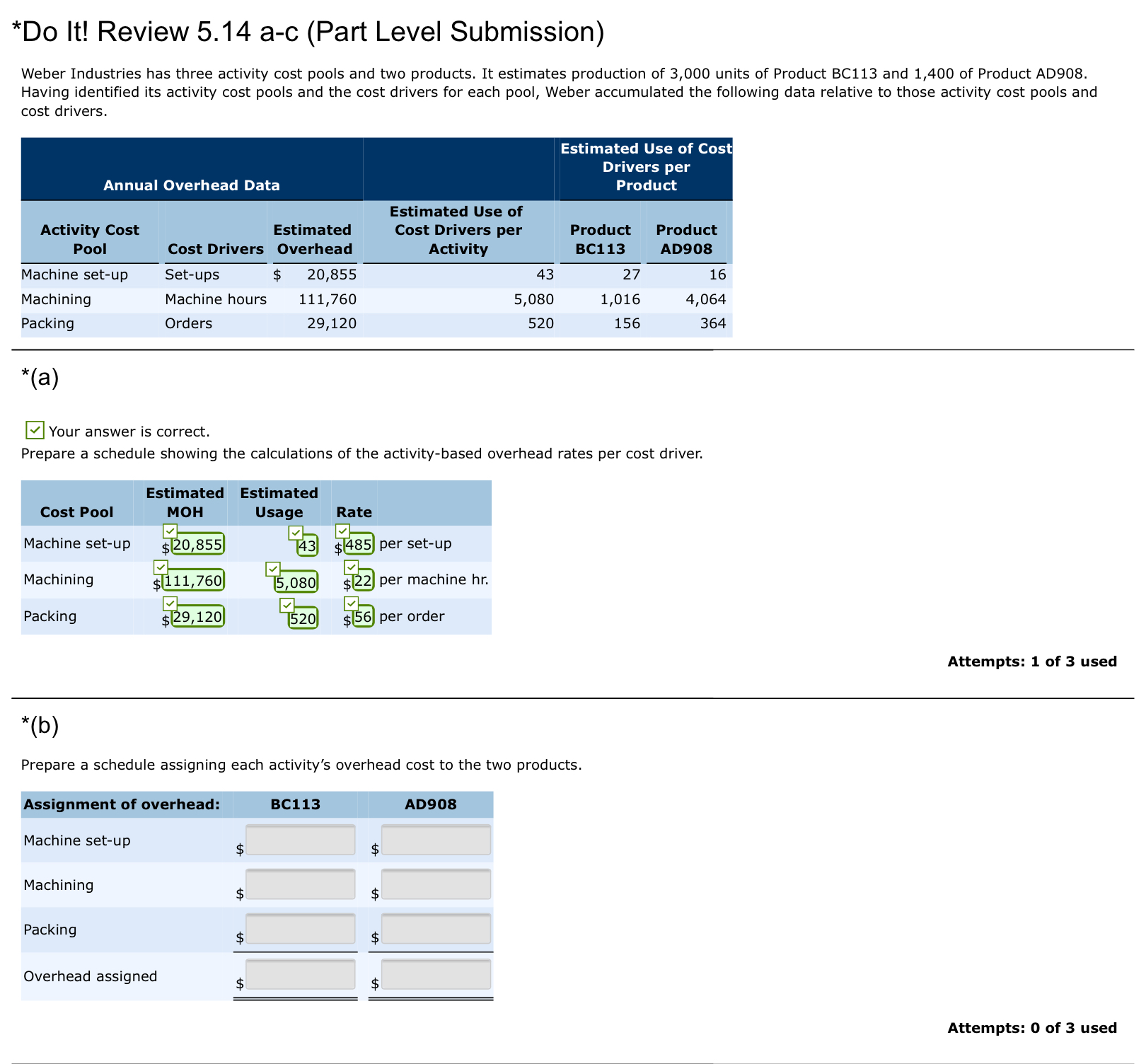1146x1064 pixels.
Task: Click the '*(b)' section heading
Action: [x=40, y=725]
